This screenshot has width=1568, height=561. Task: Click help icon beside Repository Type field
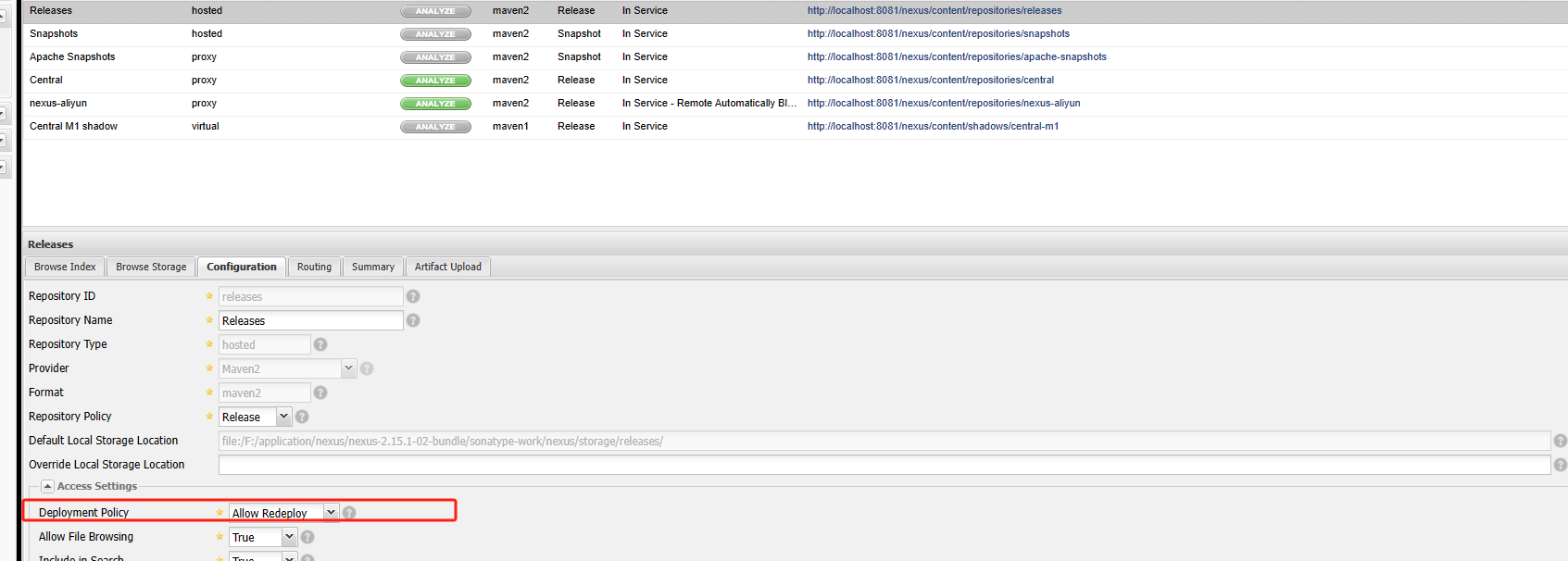tap(320, 344)
